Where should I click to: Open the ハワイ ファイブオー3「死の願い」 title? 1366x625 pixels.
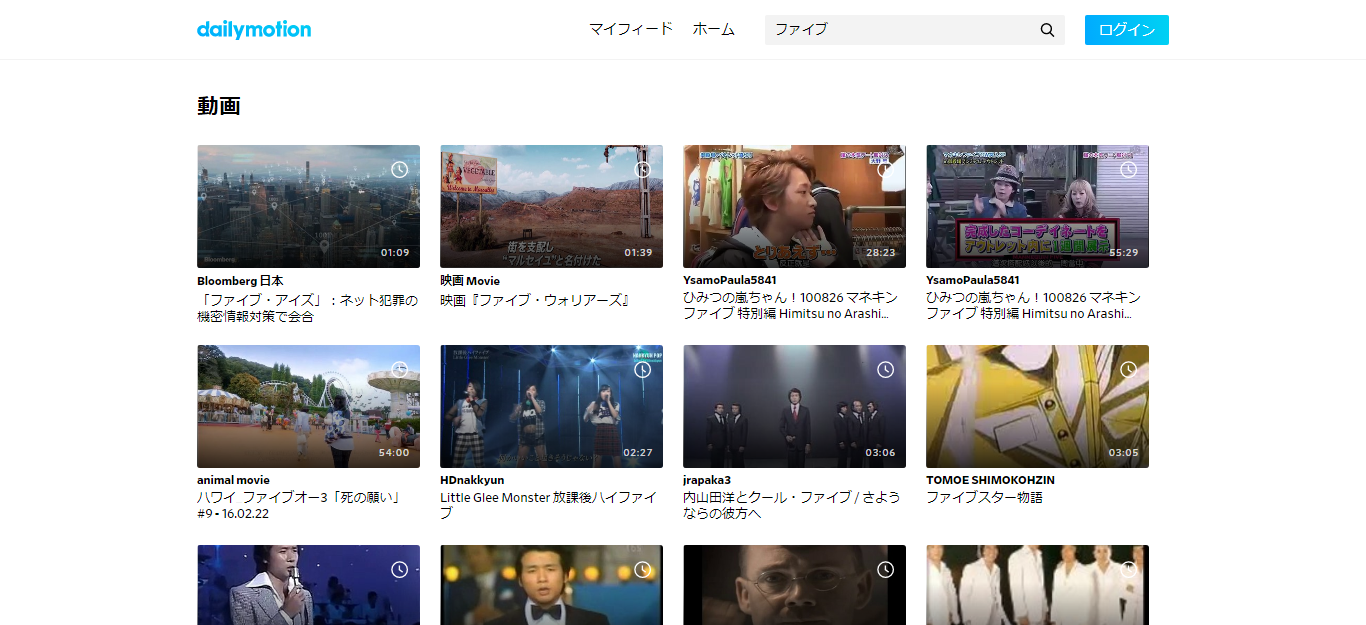coord(301,505)
